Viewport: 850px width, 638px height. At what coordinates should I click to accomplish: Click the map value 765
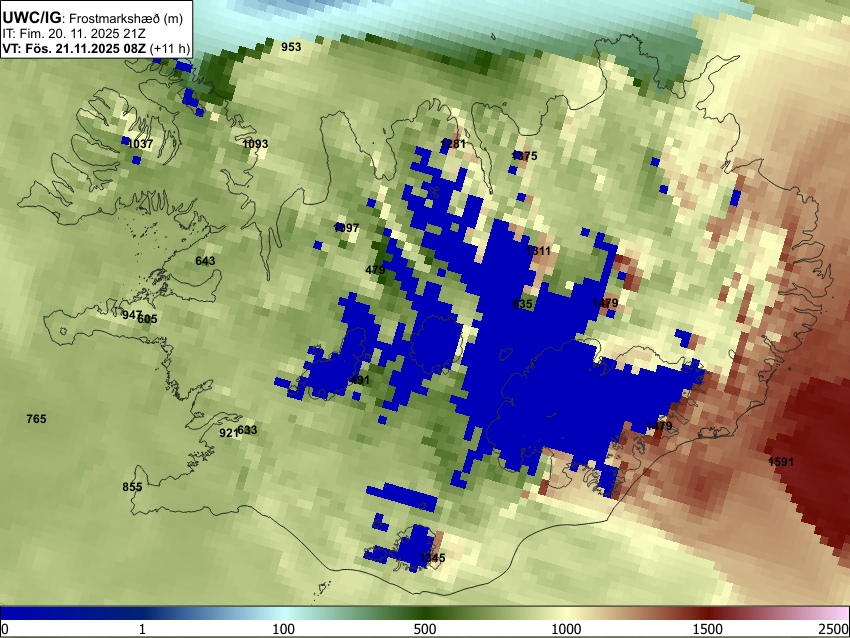pyautogui.click(x=36, y=419)
